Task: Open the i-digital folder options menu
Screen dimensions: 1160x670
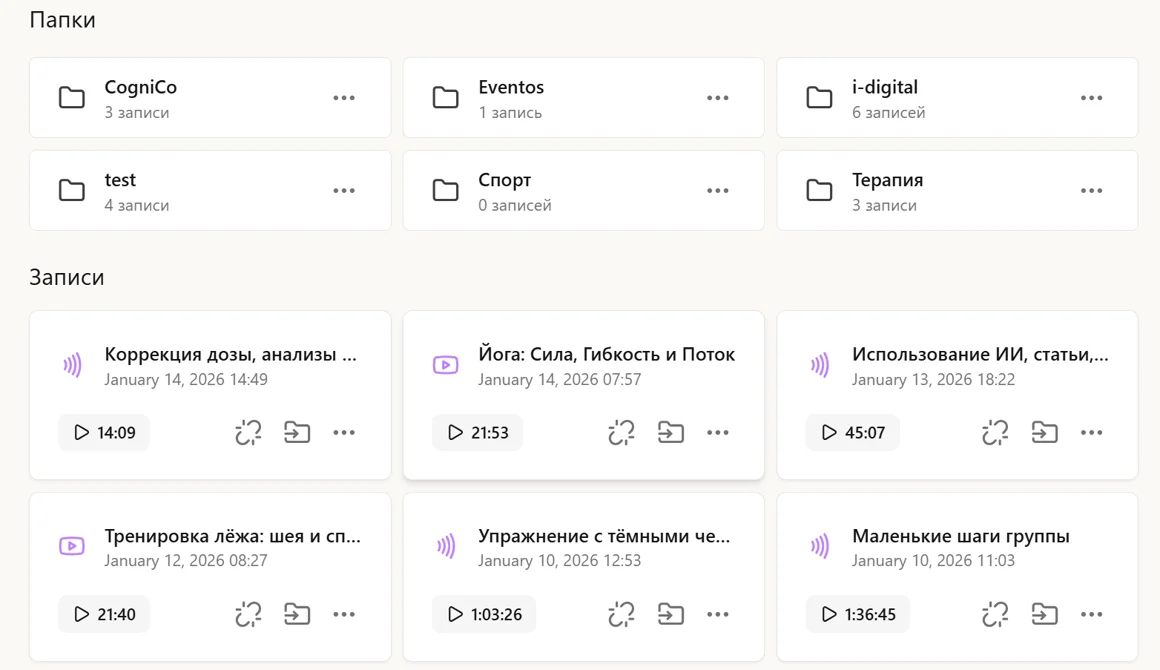Action: (1091, 98)
